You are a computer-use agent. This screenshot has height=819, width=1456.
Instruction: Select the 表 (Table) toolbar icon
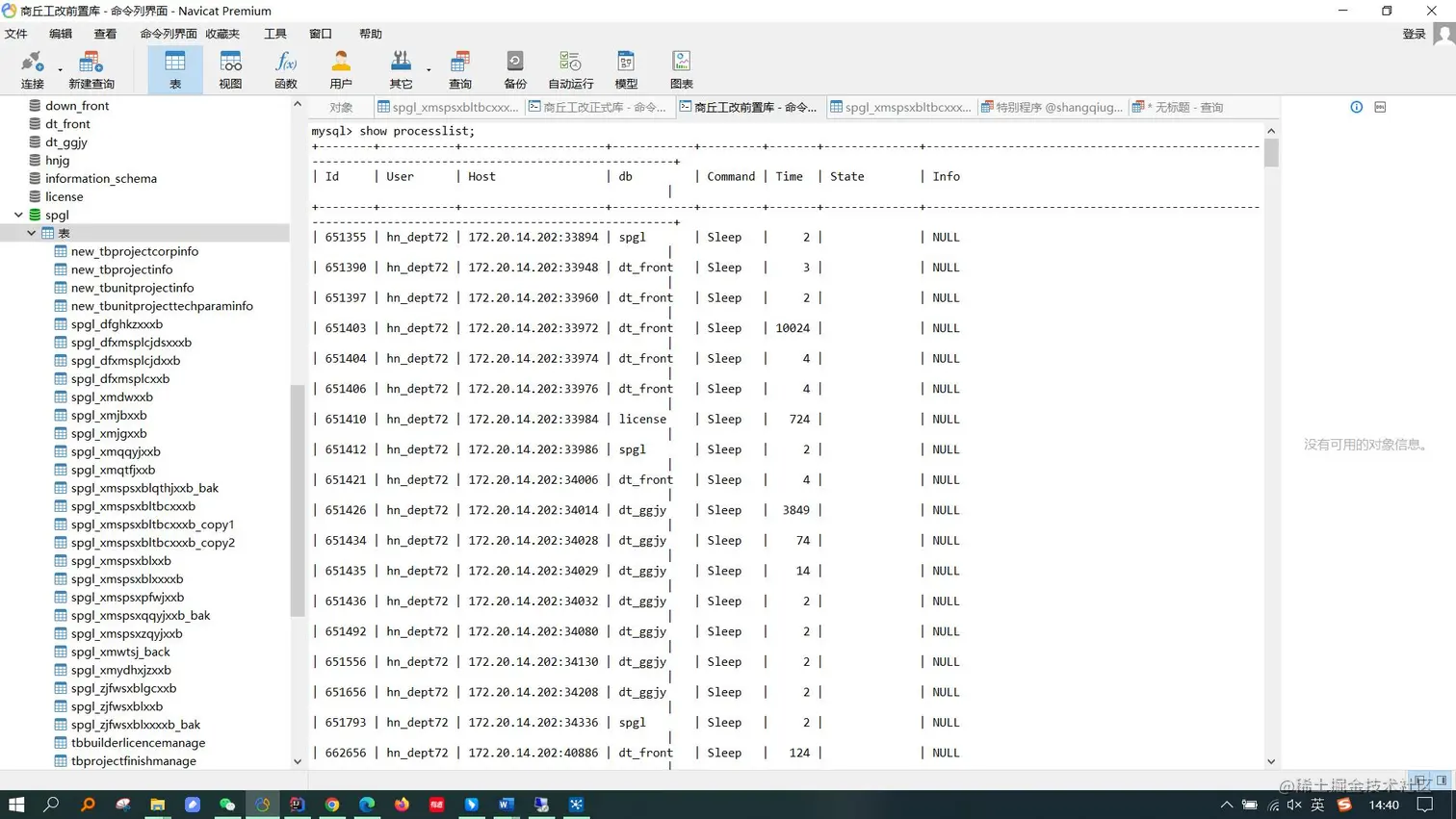click(x=175, y=69)
